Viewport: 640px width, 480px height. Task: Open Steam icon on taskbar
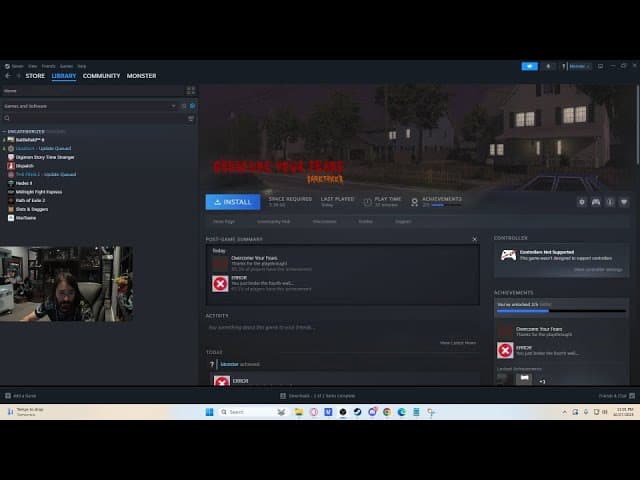[358, 412]
